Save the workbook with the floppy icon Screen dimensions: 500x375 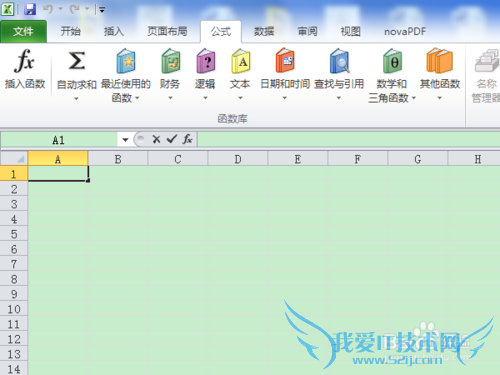coord(30,9)
